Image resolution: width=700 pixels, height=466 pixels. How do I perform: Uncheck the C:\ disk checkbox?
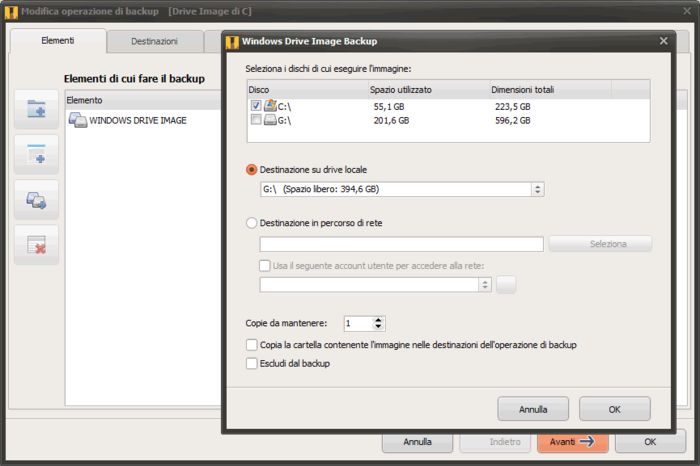point(256,105)
